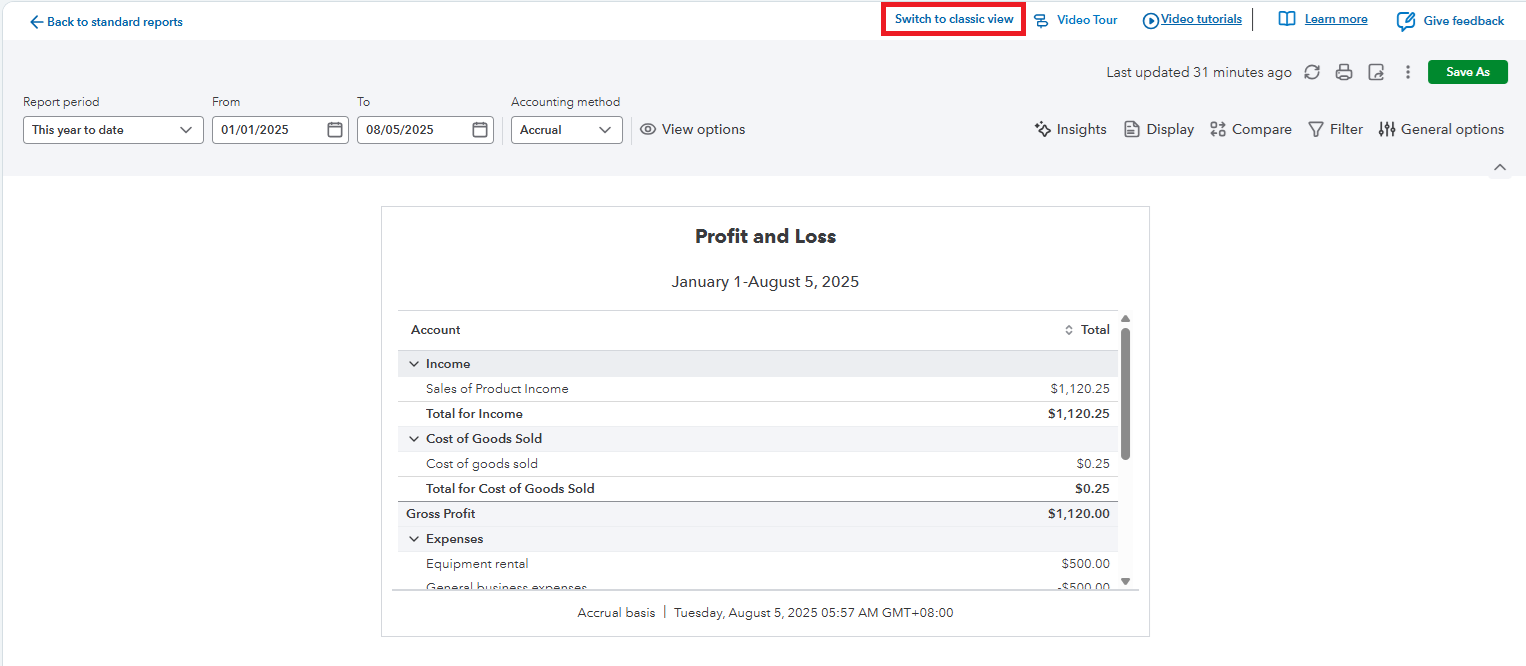Viewport: 1526px width, 666px height.
Task: Click the Save As button
Action: tap(1467, 72)
